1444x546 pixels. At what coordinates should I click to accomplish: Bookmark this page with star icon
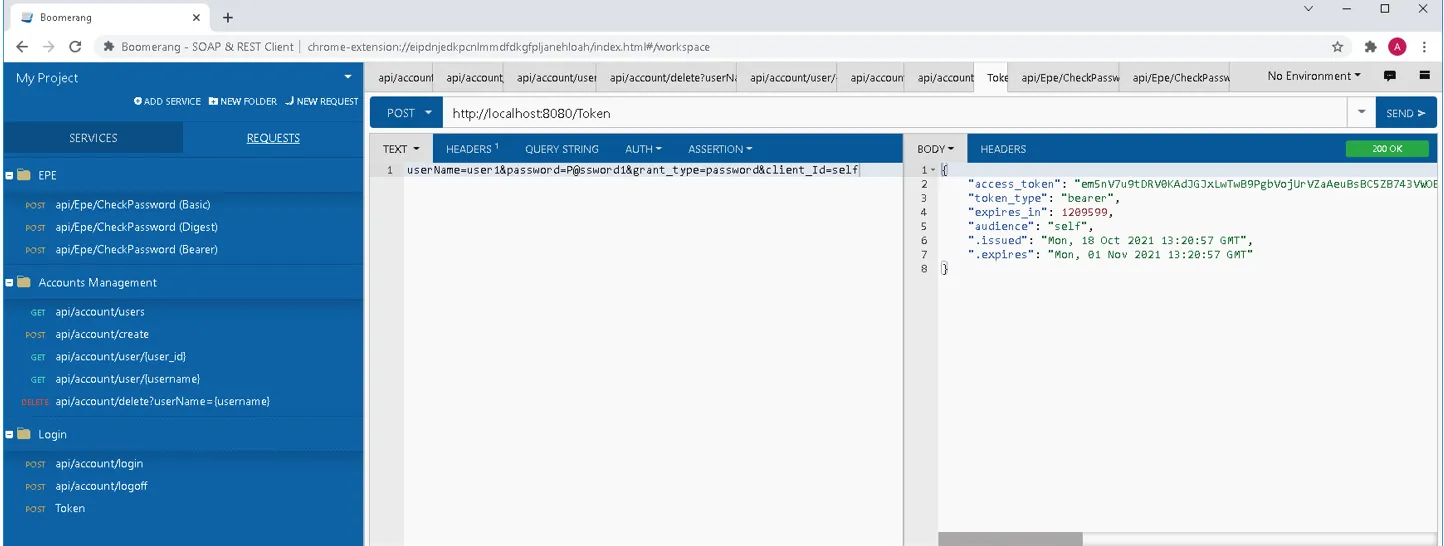[1337, 47]
